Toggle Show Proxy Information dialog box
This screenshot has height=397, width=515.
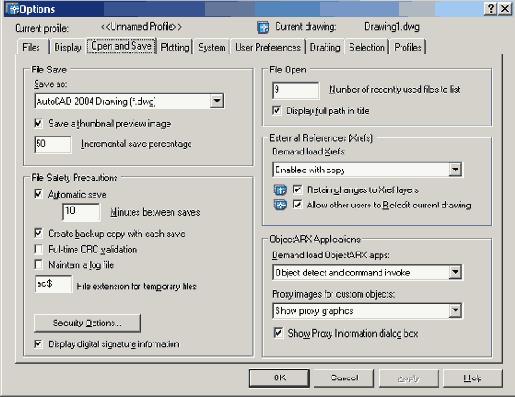[278, 333]
